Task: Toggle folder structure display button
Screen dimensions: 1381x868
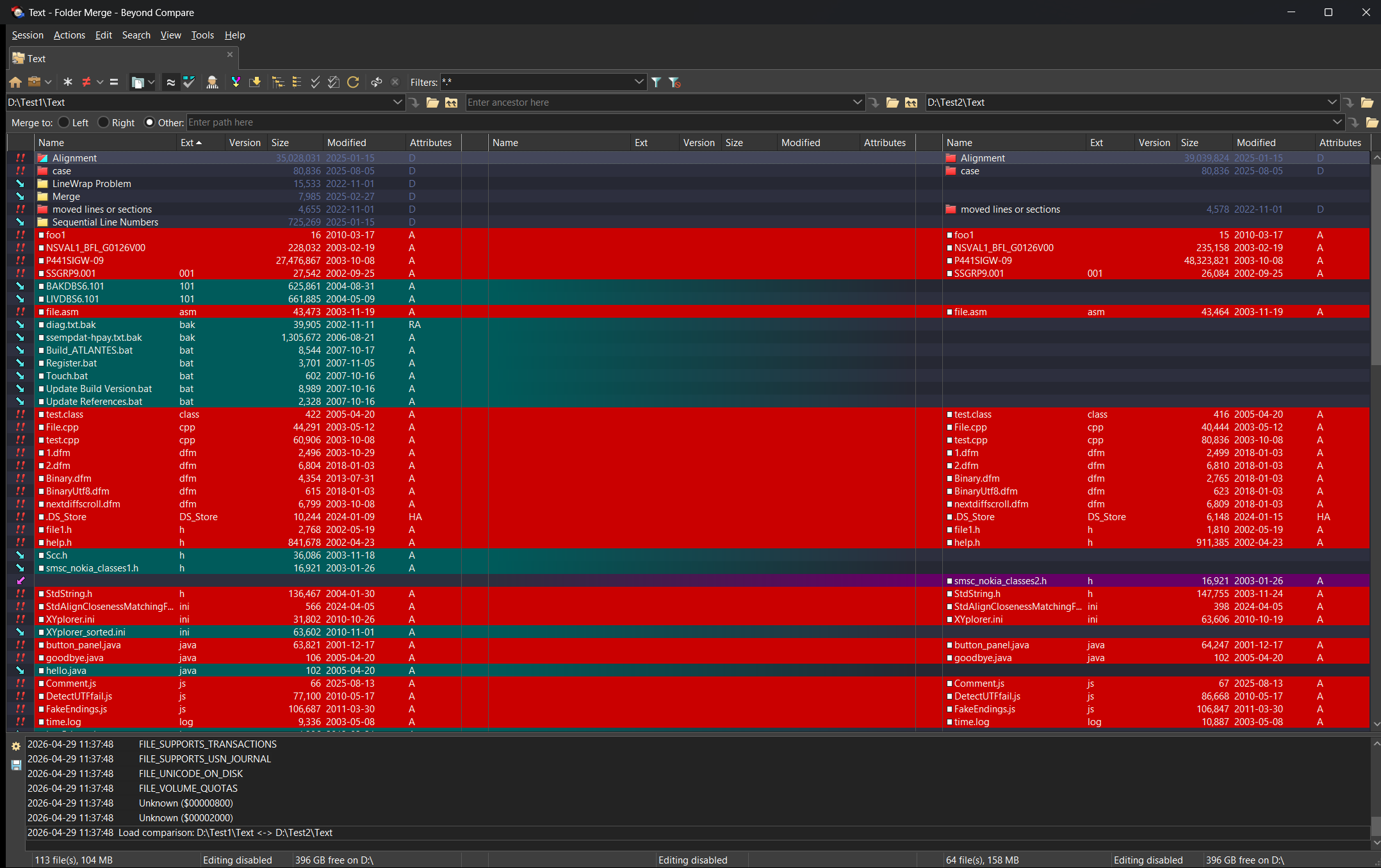Action: point(137,82)
